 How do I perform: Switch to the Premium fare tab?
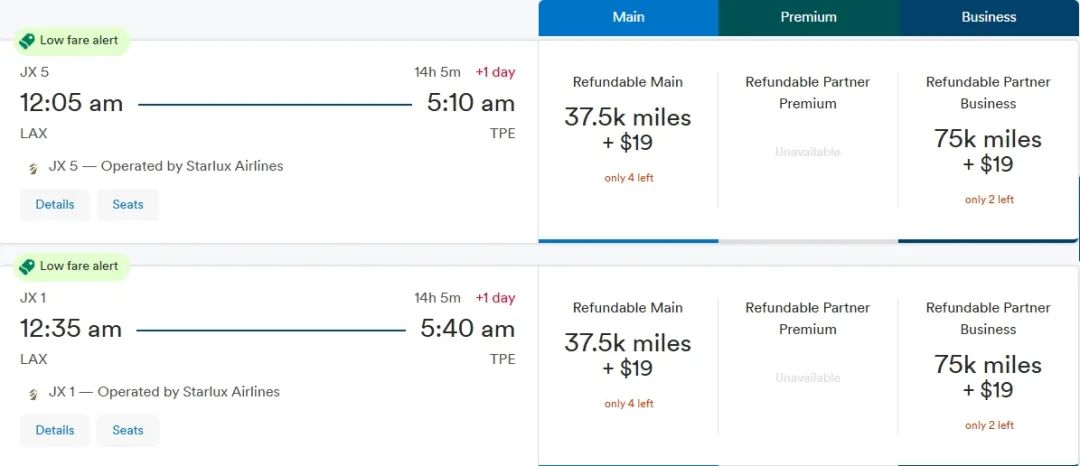point(808,17)
